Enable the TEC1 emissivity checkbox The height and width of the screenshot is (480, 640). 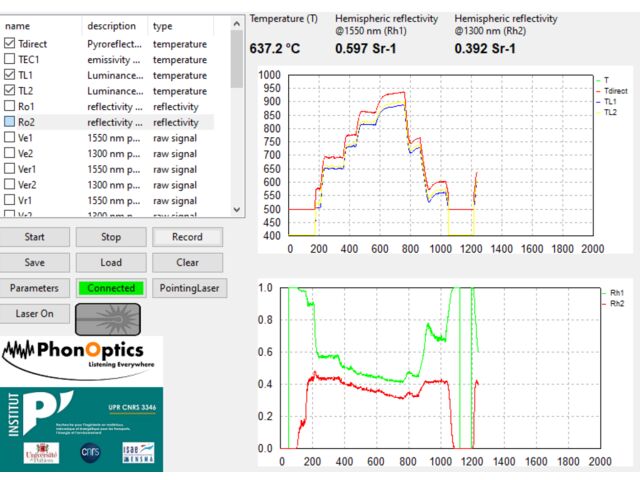point(10,60)
